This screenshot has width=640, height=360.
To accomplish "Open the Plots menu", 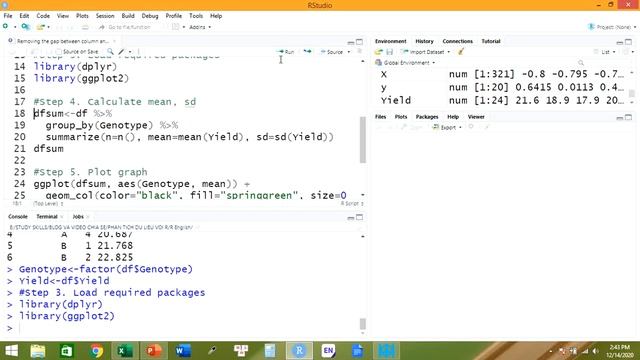I will pyautogui.click(x=82, y=16).
